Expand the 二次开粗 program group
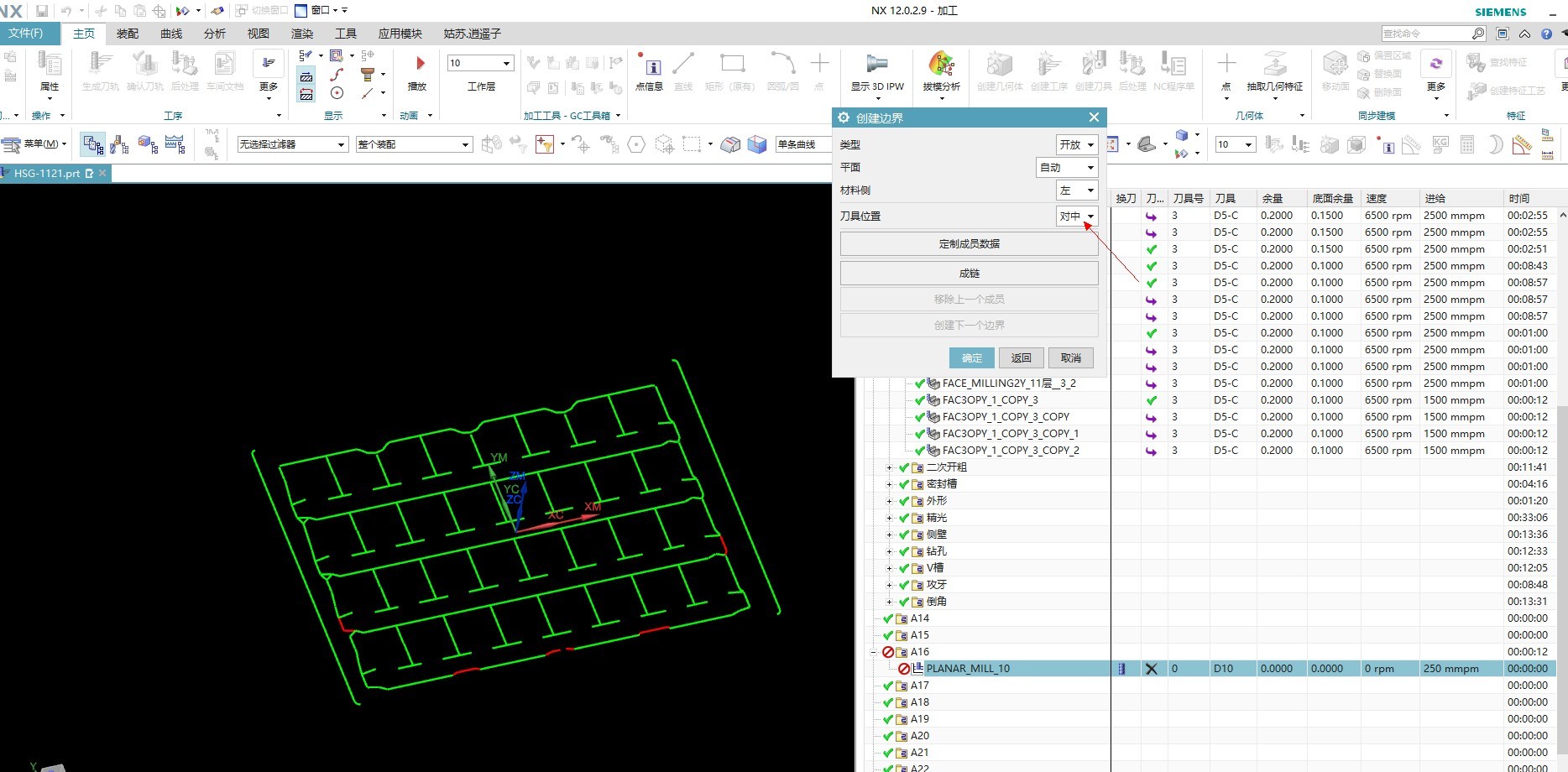1568x772 pixels. click(890, 467)
